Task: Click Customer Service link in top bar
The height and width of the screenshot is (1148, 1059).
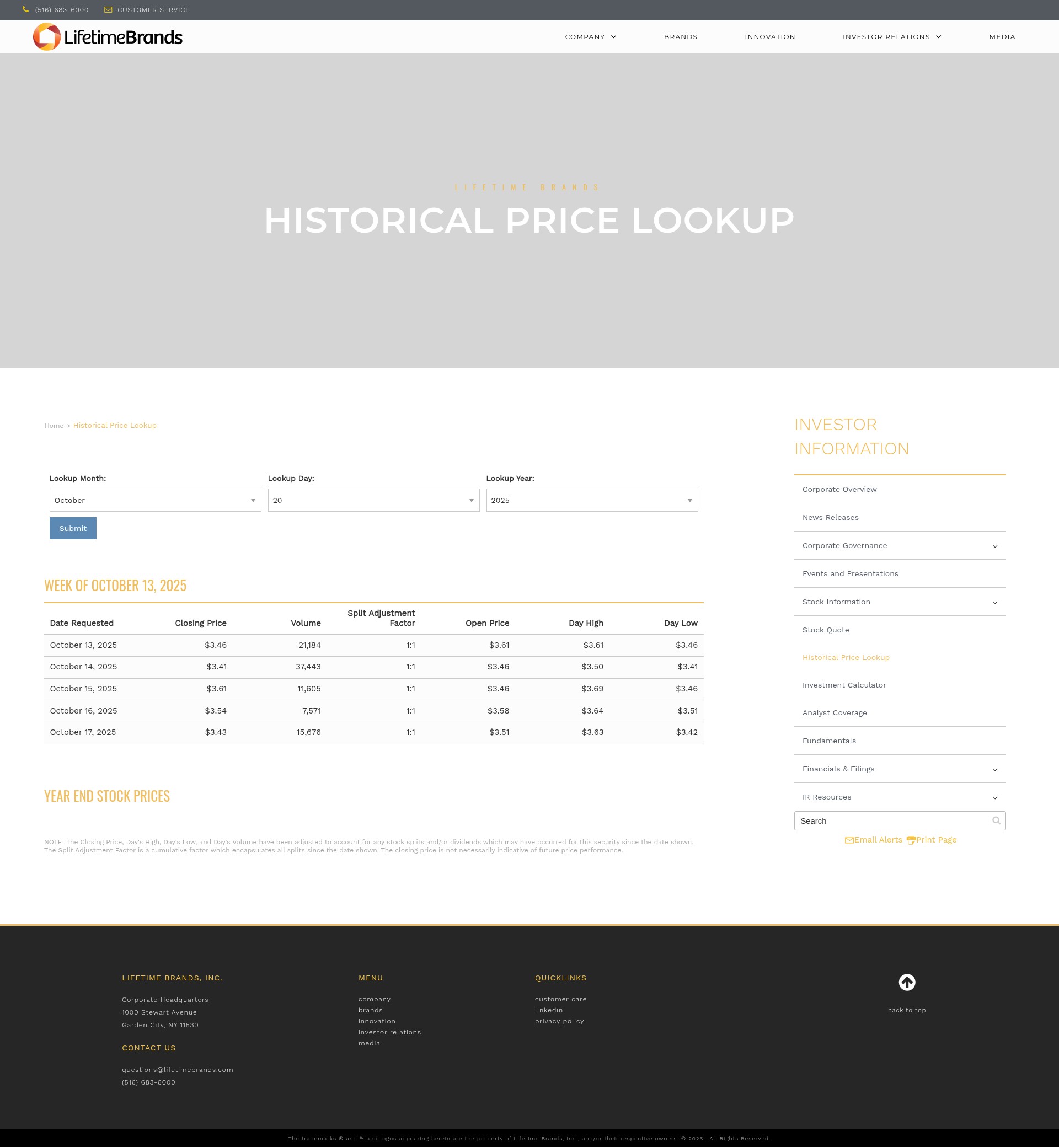Action: click(153, 10)
